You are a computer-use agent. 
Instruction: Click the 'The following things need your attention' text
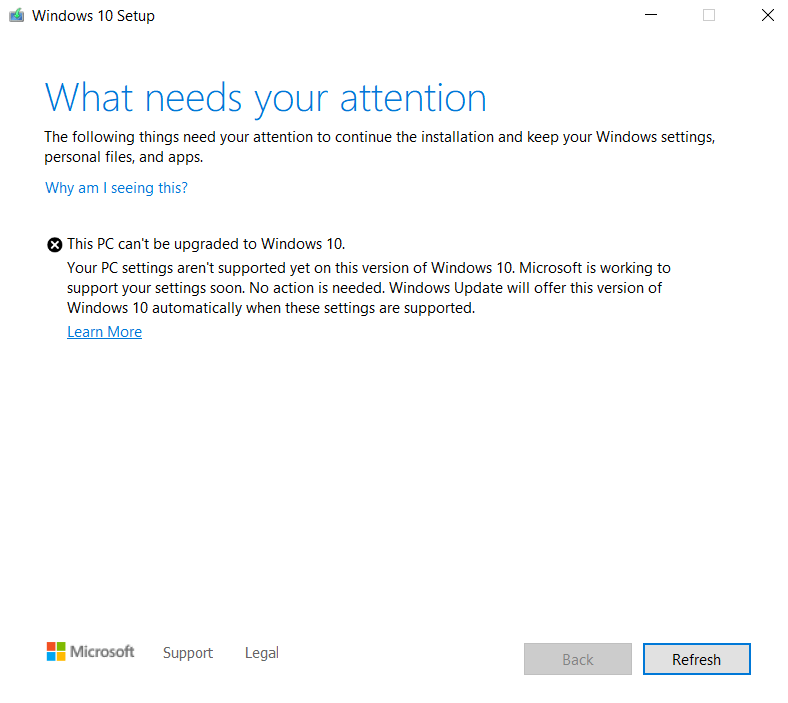379,147
